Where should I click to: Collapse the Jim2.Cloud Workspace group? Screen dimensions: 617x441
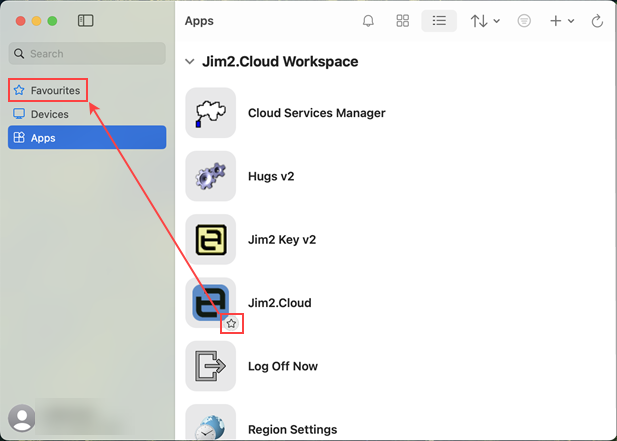pos(190,62)
